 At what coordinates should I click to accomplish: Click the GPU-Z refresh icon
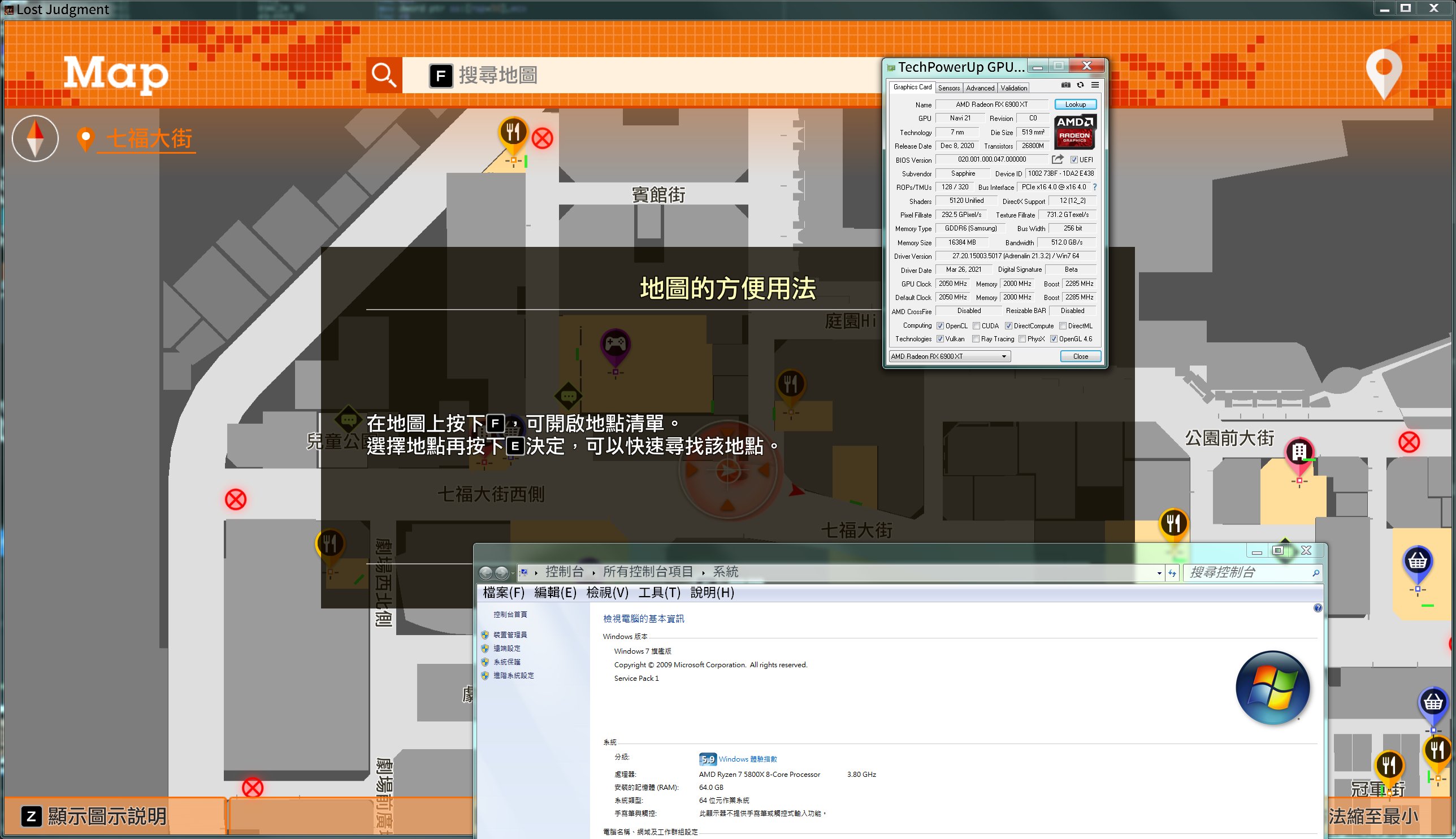(x=1080, y=85)
